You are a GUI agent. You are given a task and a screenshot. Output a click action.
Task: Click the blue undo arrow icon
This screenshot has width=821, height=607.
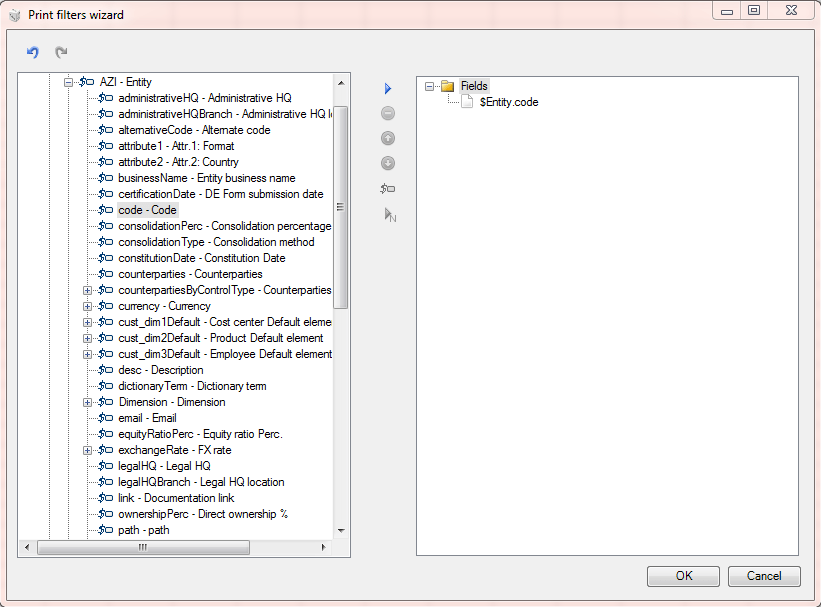(32, 52)
